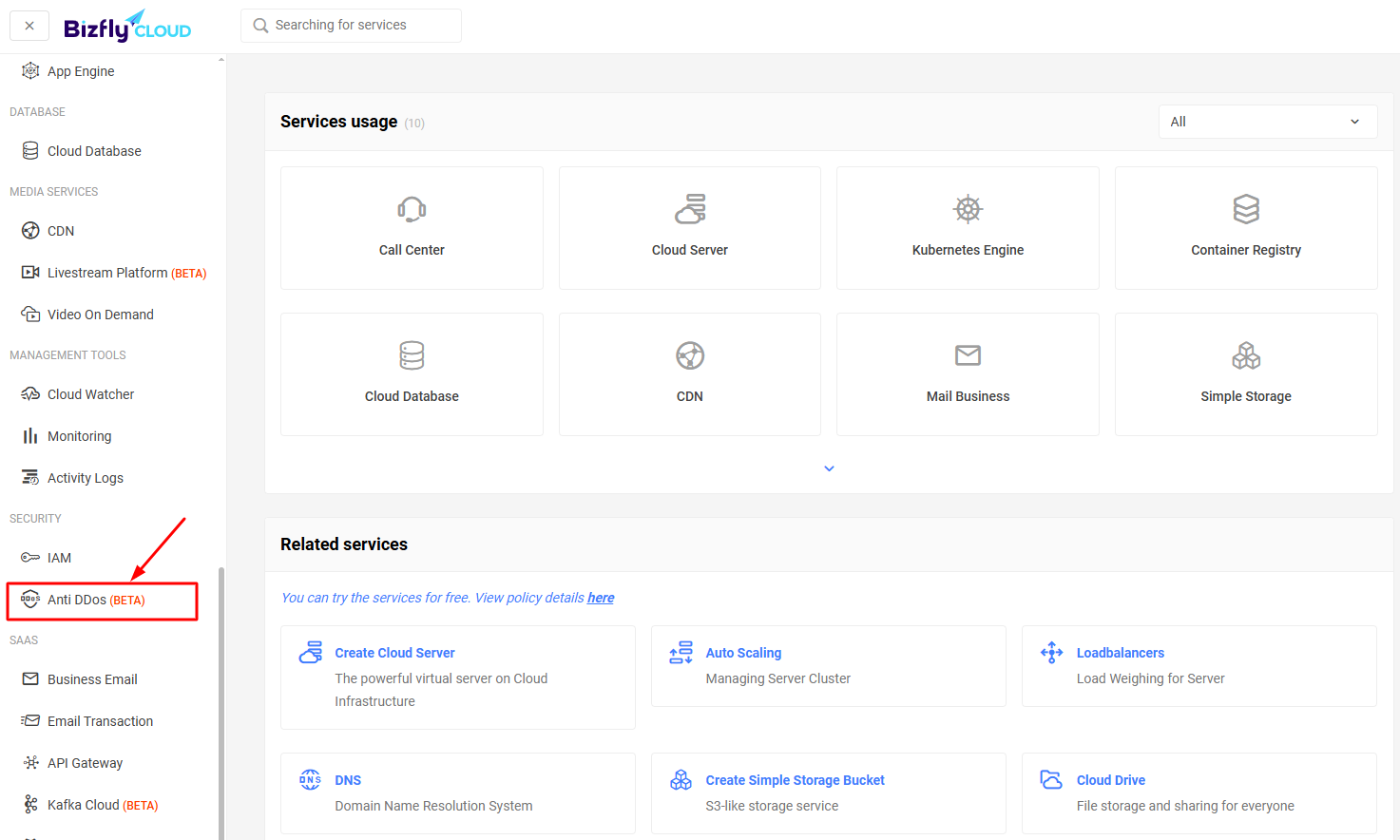Click the Activity Logs icon

coord(30,477)
